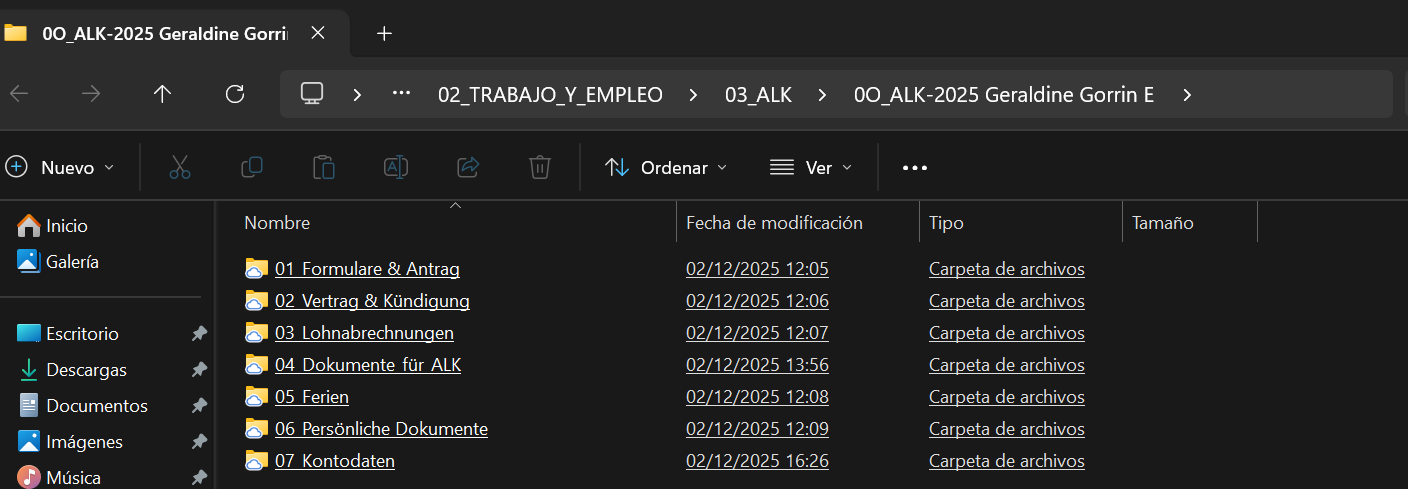1408x489 pixels.
Task: Click the Cut scissors icon
Action: (x=180, y=168)
